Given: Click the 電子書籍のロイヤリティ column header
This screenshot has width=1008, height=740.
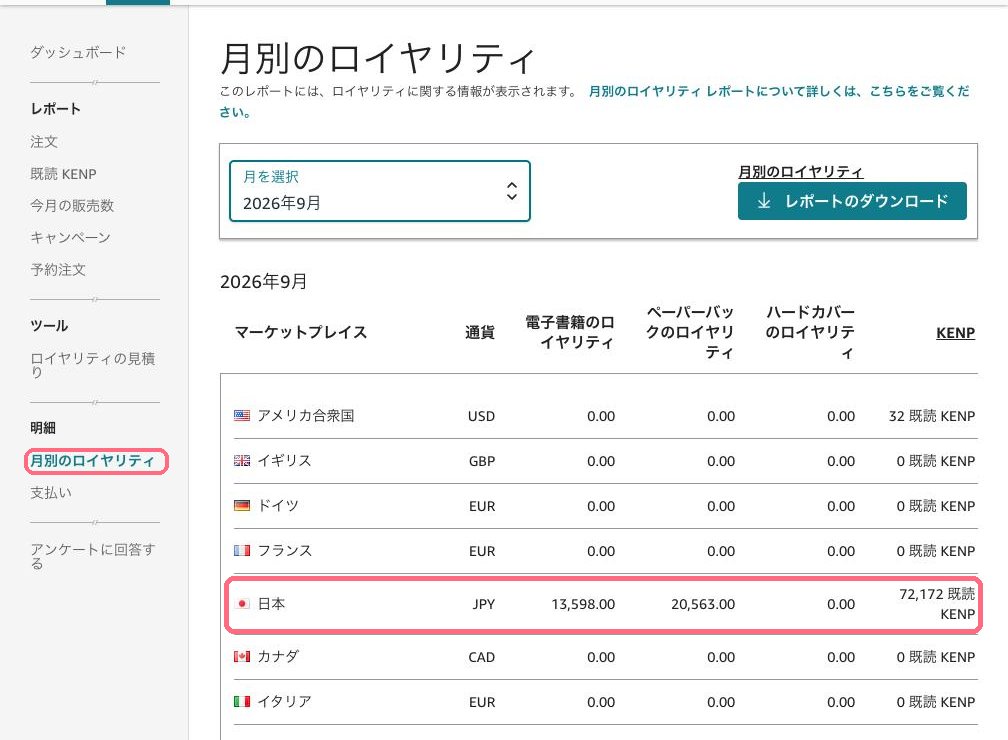Looking at the screenshot, I should 570,332.
